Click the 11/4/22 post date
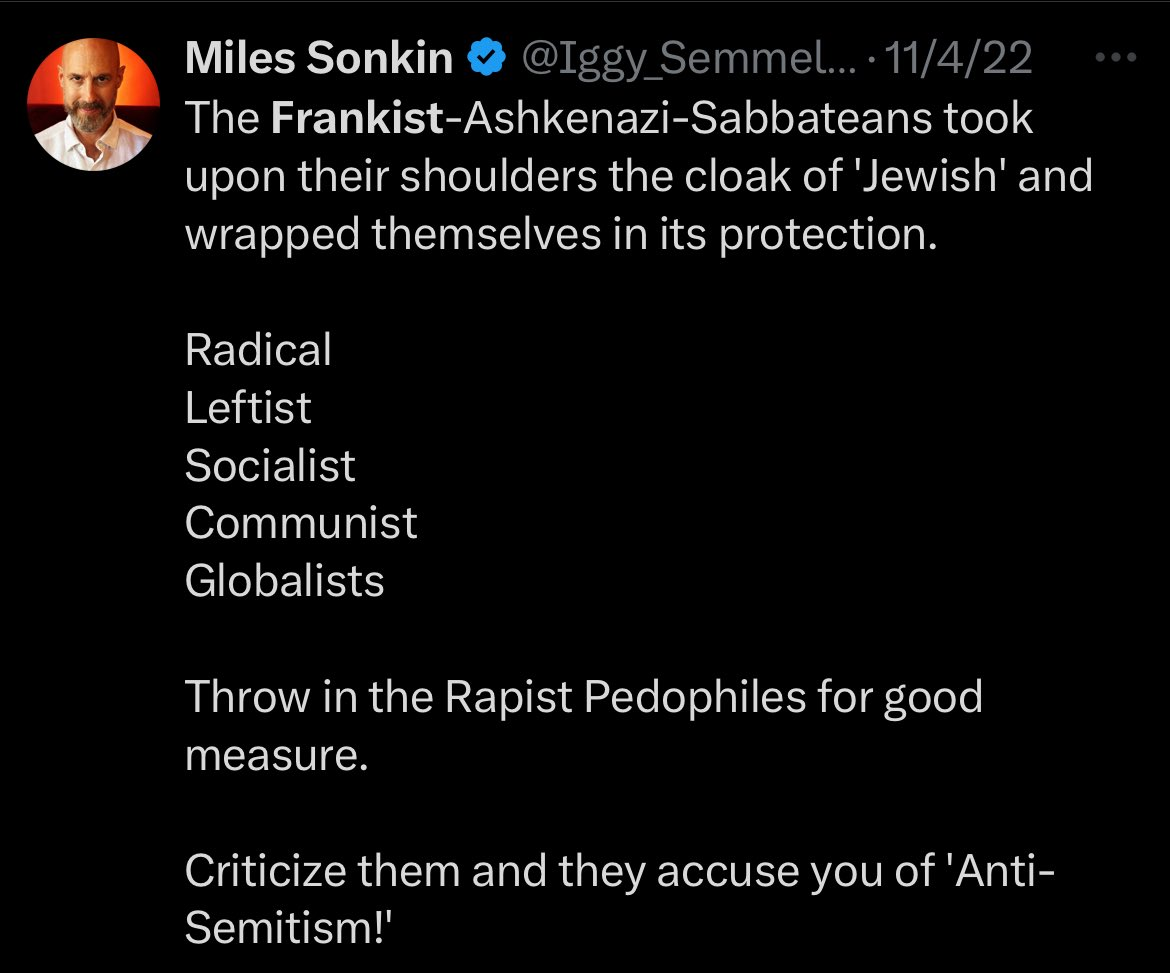This screenshot has height=973, width=1170. 959,60
